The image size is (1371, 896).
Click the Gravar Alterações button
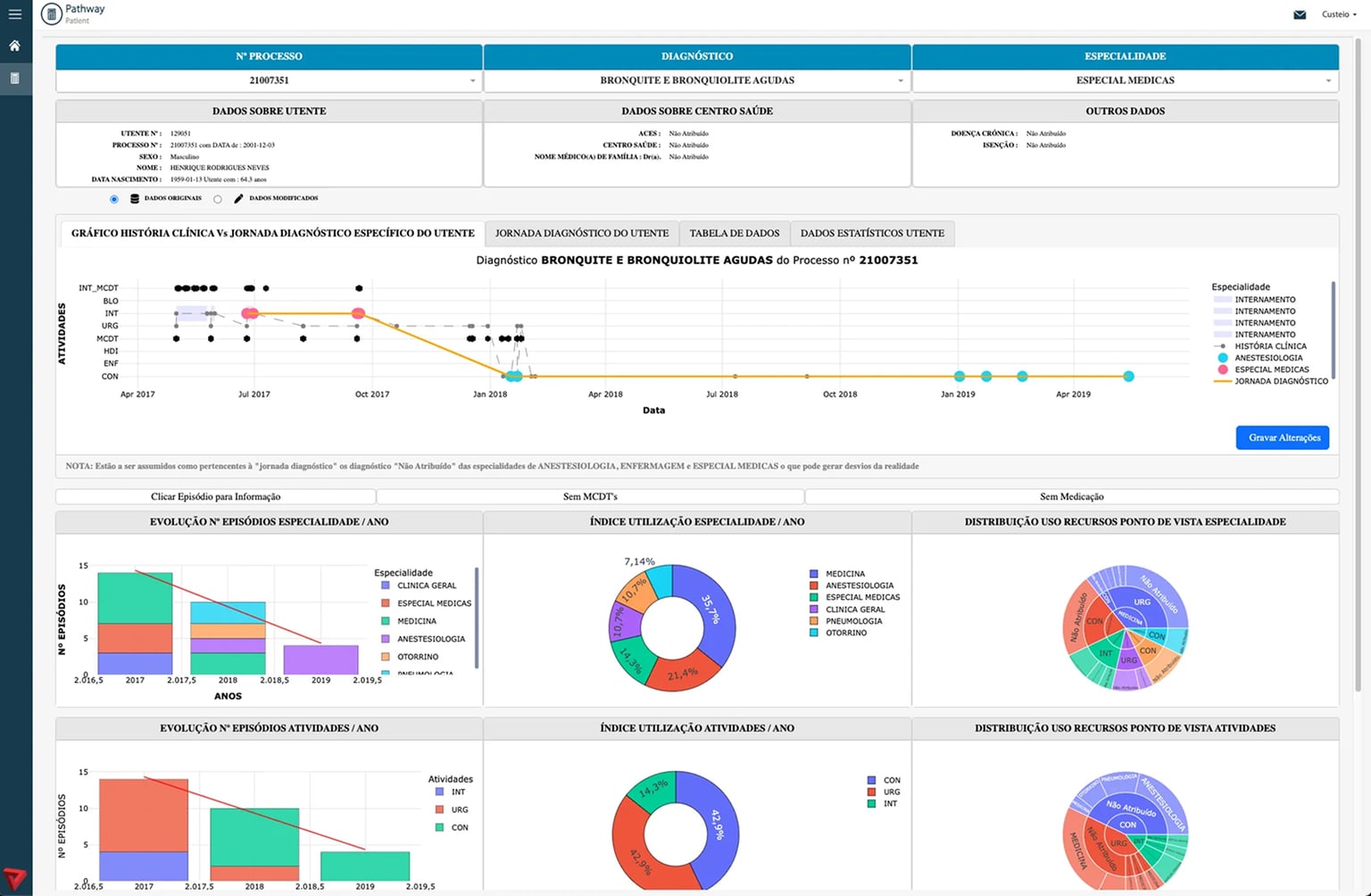1283,437
